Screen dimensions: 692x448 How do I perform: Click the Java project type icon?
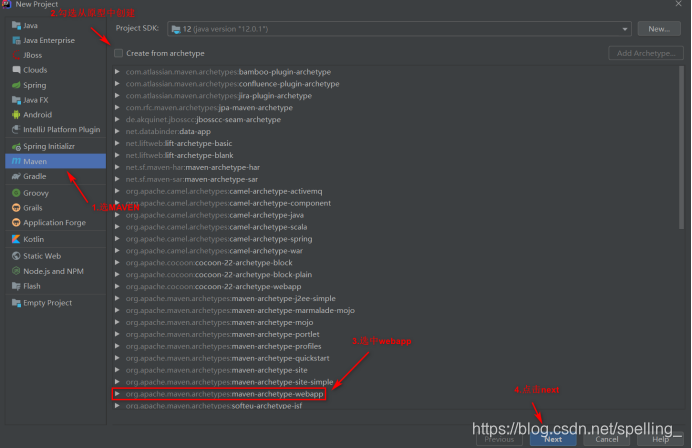pos(16,26)
